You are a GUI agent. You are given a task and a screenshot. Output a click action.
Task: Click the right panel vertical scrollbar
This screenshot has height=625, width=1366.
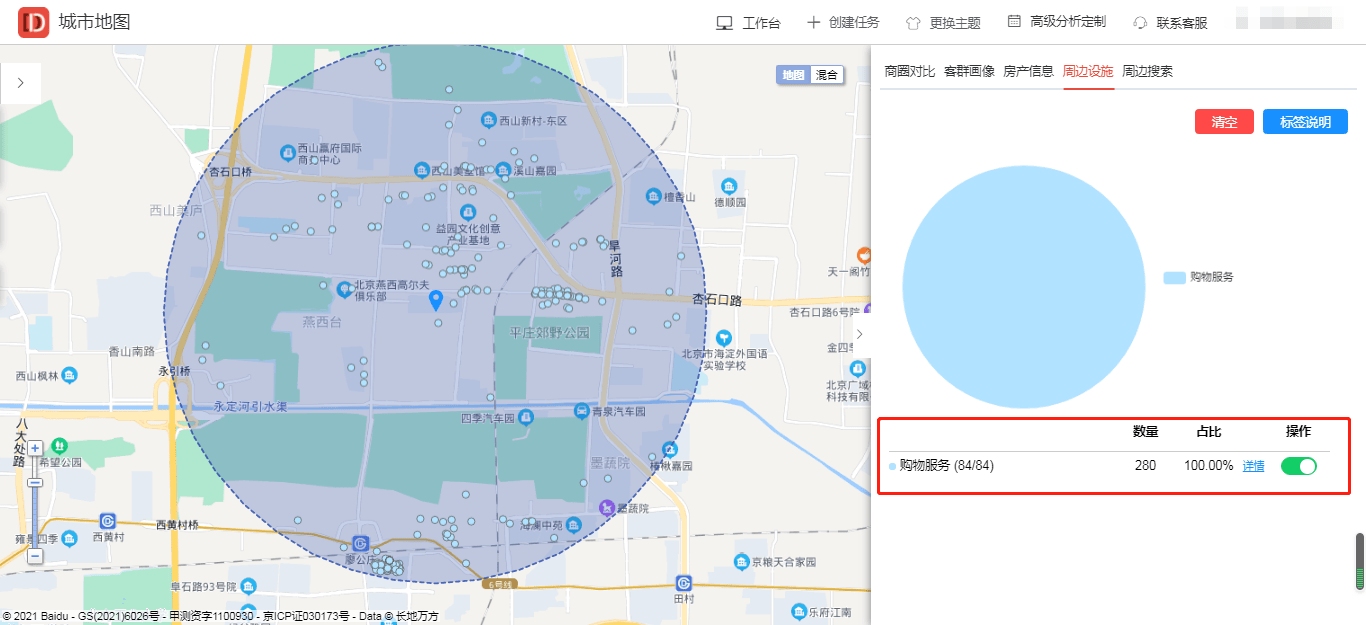1360,561
